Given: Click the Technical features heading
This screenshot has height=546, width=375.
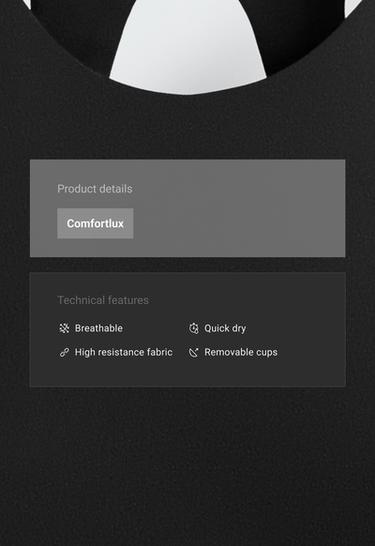Looking at the screenshot, I should coord(103,300).
